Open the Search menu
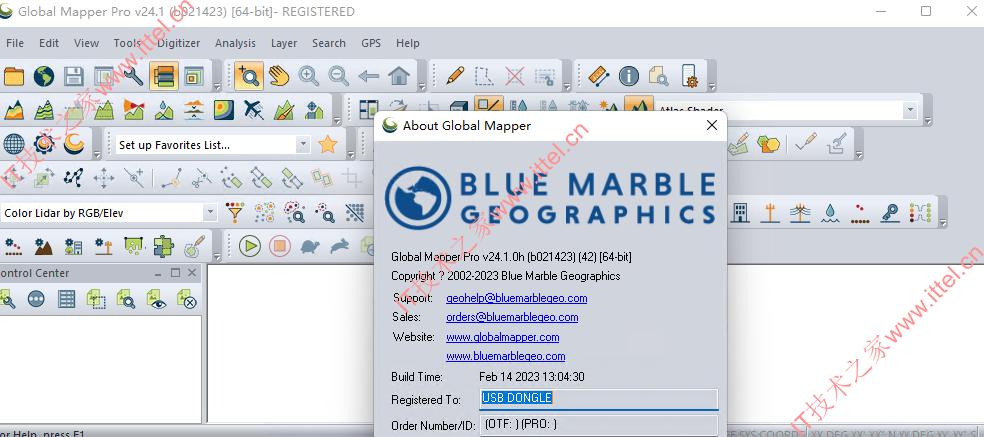 point(329,43)
